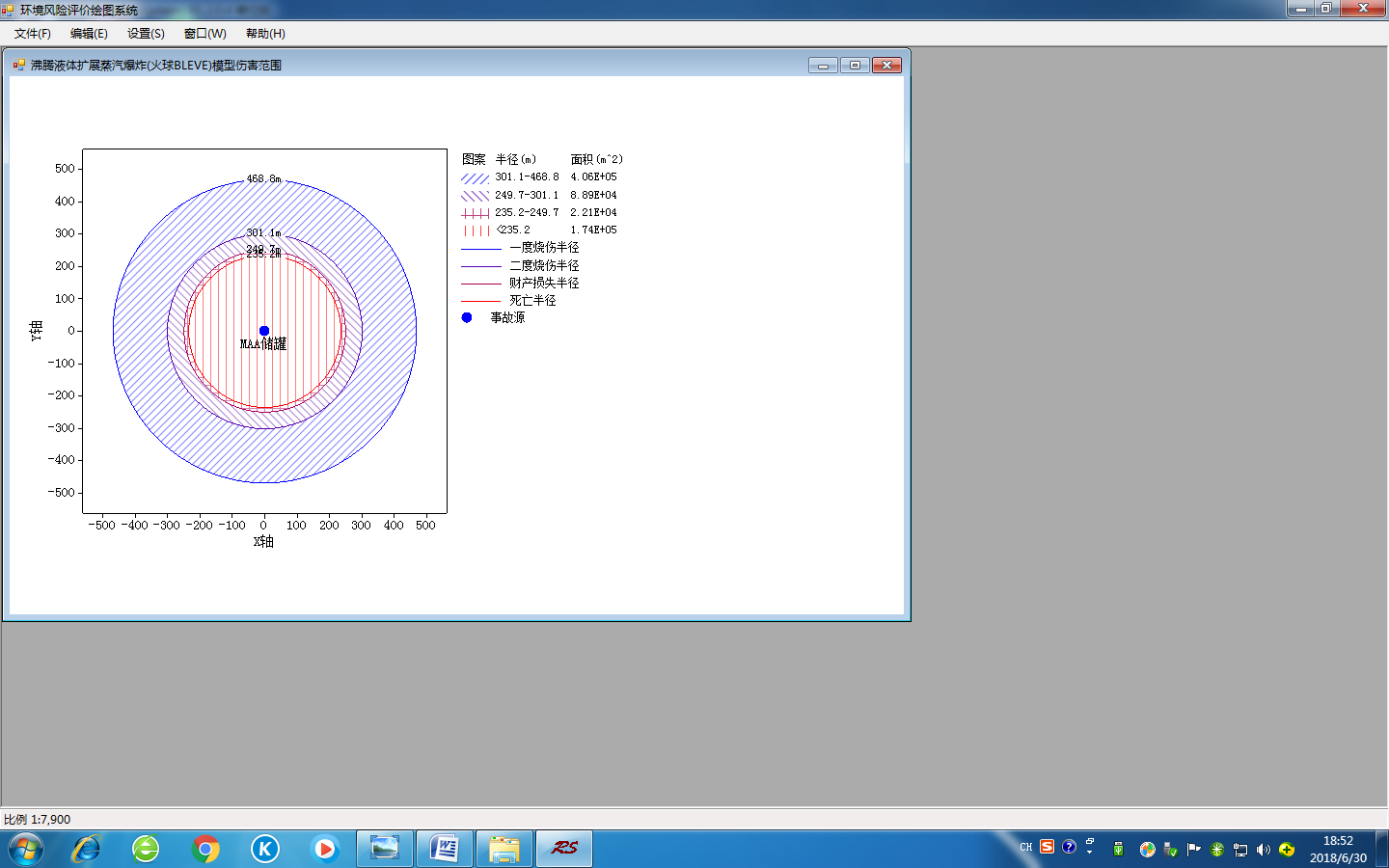Screen dimensions: 1389x868
Task: Click the Sogou input method S tray icon
Action: [x=1048, y=847]
